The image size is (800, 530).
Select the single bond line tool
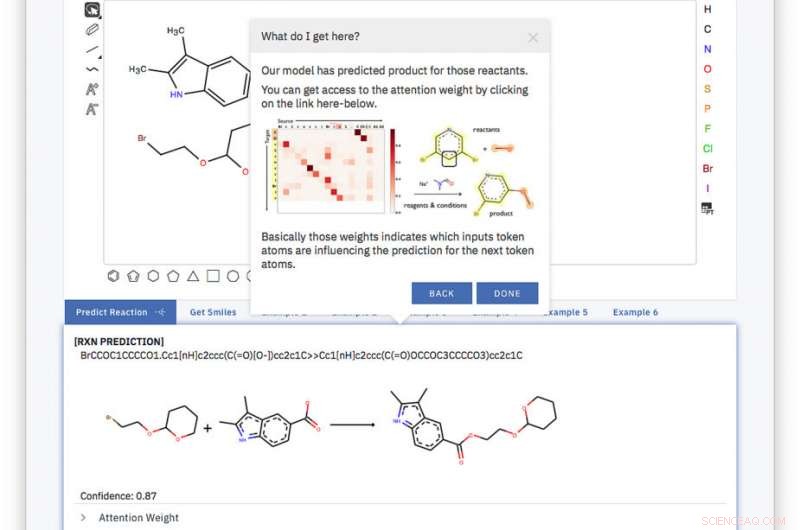[x=92, y=50]
